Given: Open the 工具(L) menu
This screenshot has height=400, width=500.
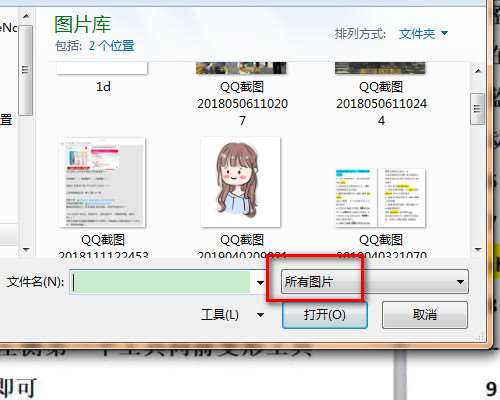Looking at the screenshot, I should coord(232,315).
